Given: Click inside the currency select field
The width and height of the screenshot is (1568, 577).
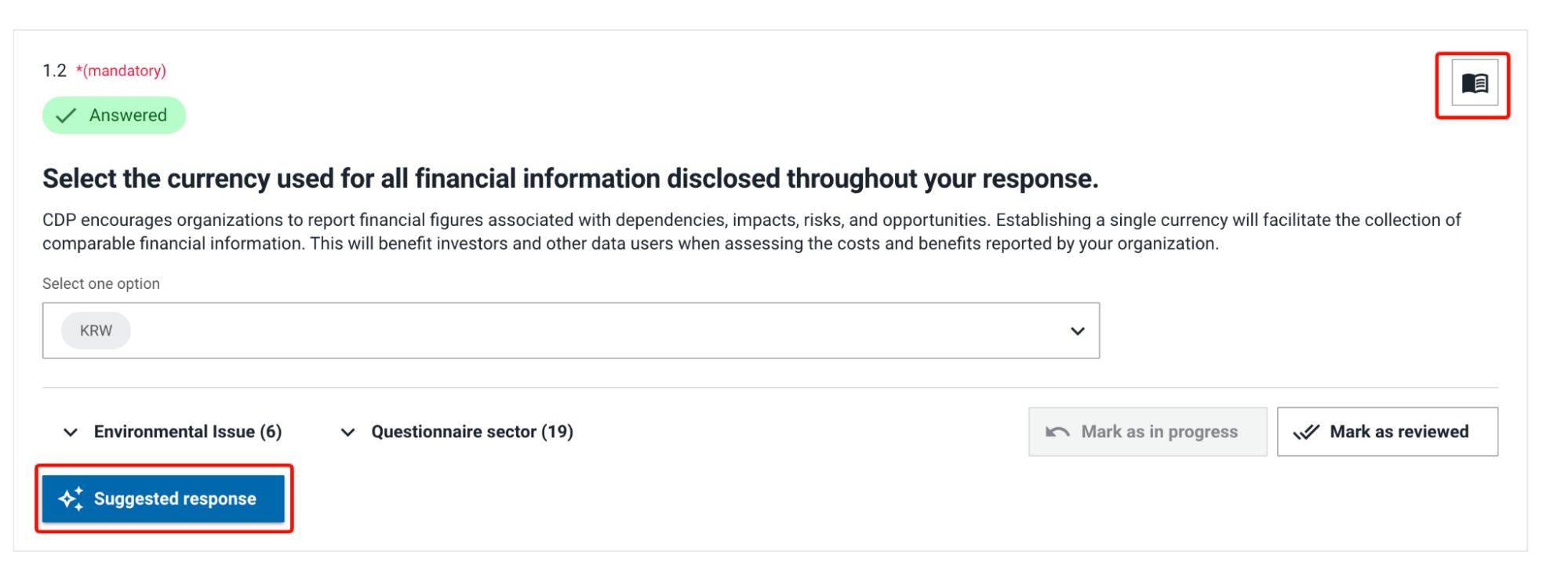Looking at the screenshot, I should coord(571,330).
